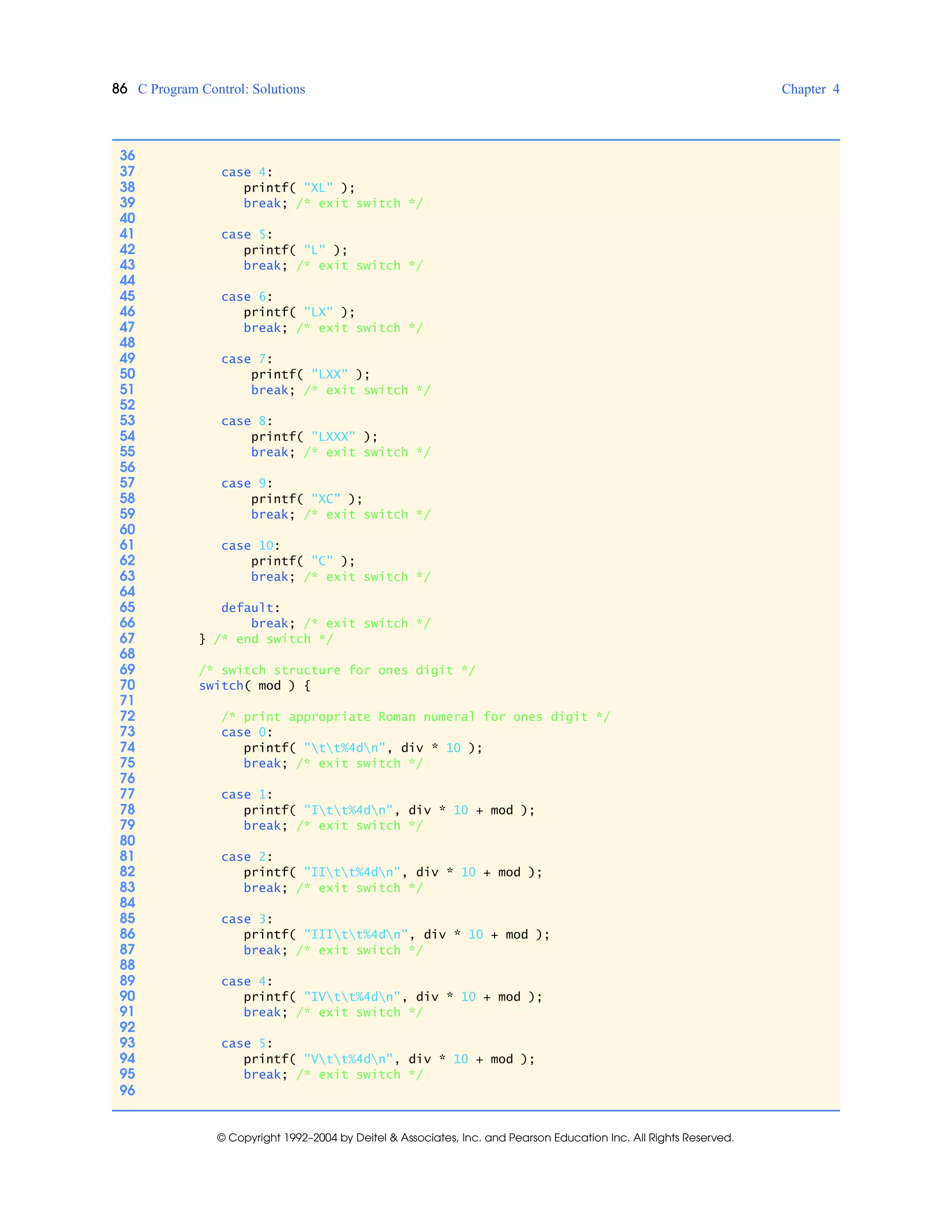
Task: Click printf with "II\t\t%4d\n" string
Action: tap(393, 872)
